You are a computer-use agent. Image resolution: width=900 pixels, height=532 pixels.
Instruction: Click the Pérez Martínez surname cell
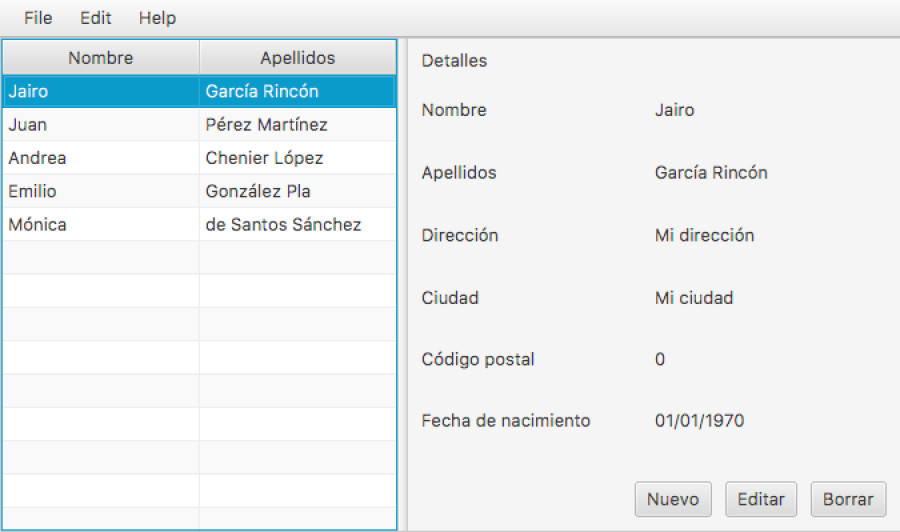click(297, 125)
